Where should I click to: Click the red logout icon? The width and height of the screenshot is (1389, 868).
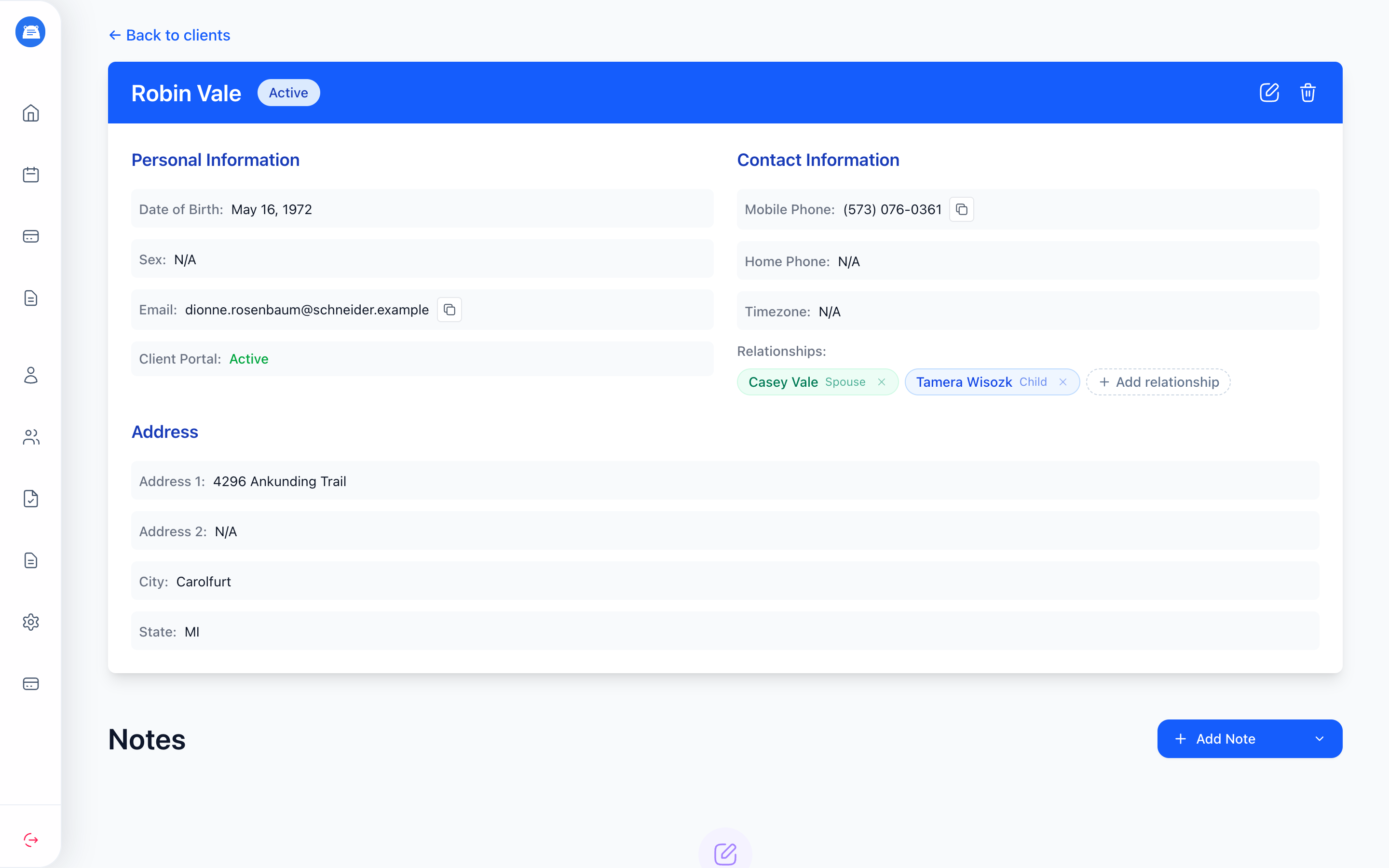pos(30,840)
